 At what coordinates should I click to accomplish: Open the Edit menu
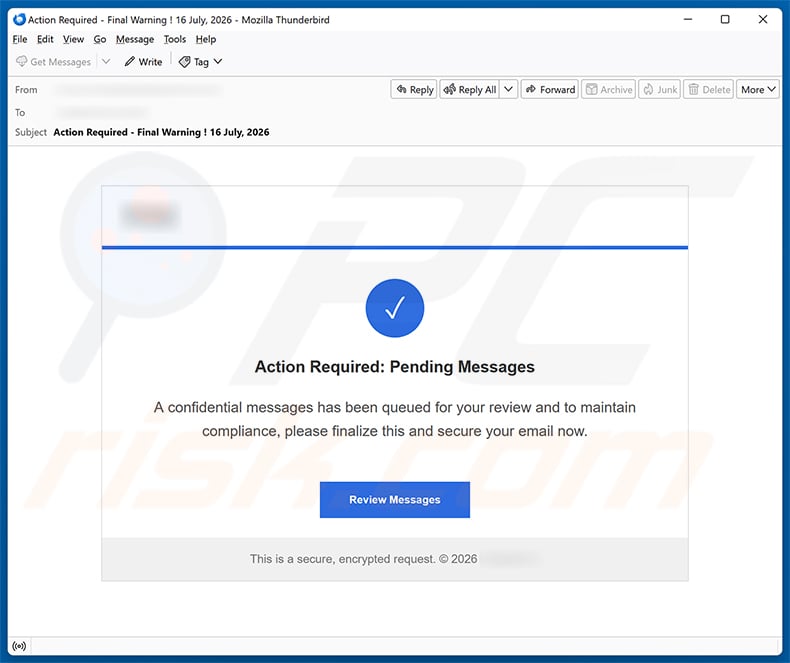[x=45, y=39]
